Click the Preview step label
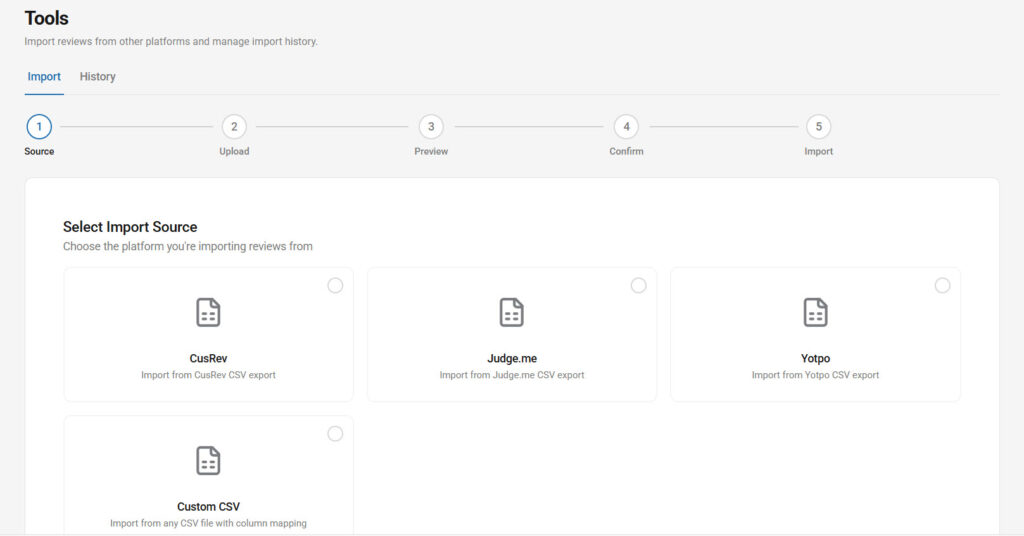Image resolution: width=1024 pixels, height=536 pixels. coord(431,151)
